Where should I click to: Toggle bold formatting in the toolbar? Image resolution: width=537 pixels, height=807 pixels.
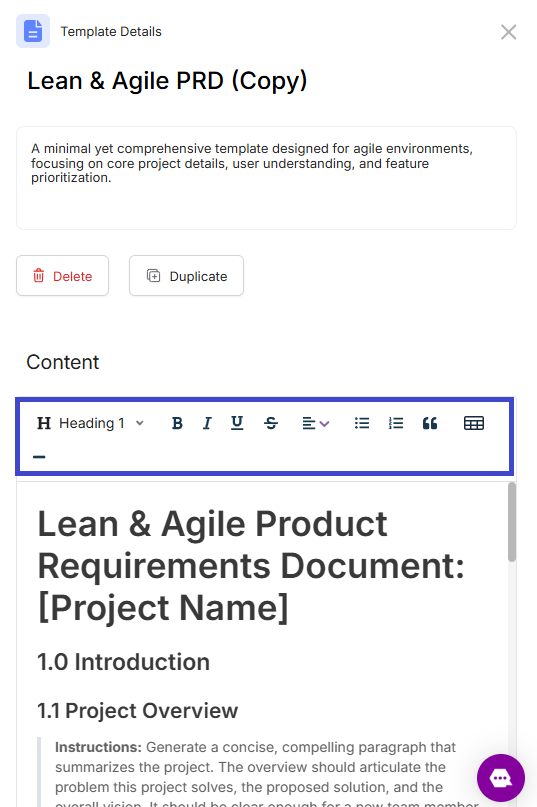177,423
